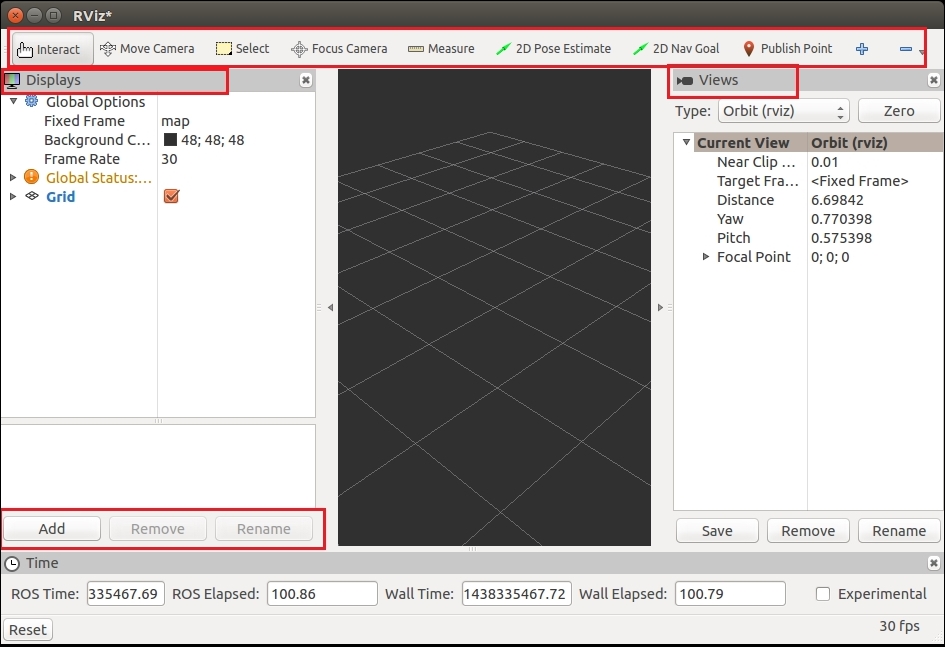Select the 2D Pose Estimate tool

[x=553, y=49]
